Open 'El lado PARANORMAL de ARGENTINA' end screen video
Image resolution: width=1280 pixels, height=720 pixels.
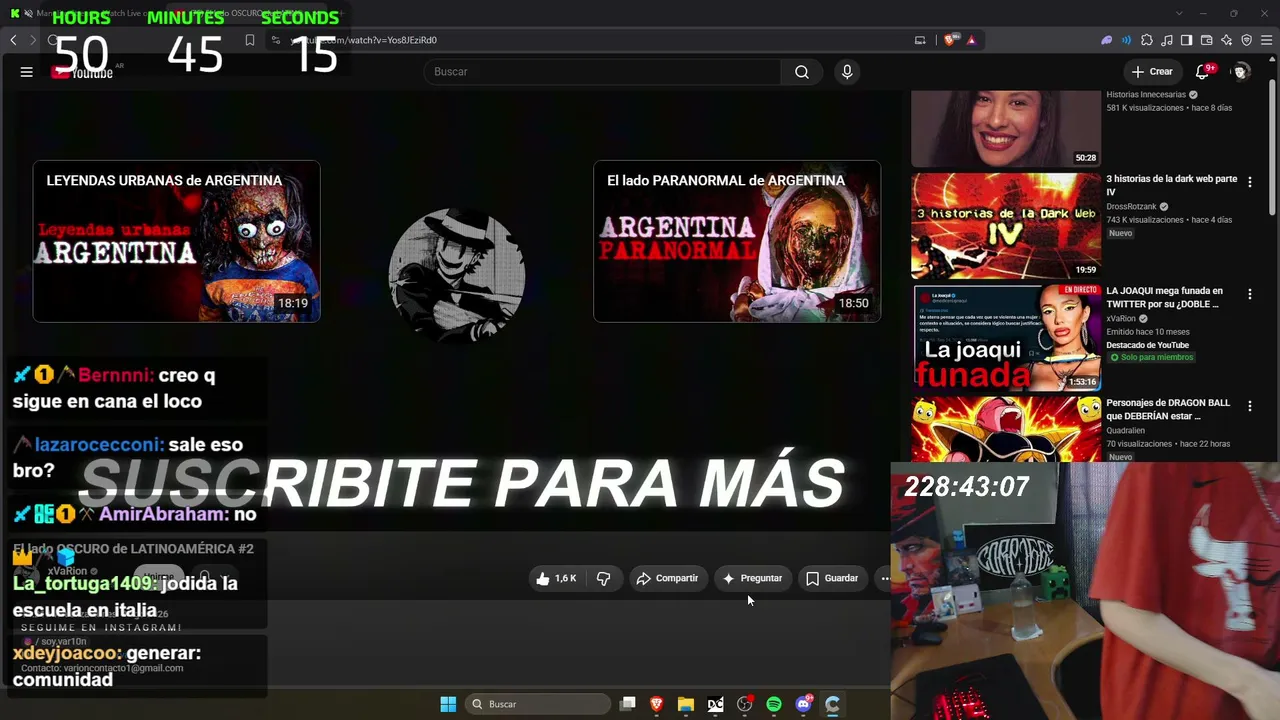point(737,242)
